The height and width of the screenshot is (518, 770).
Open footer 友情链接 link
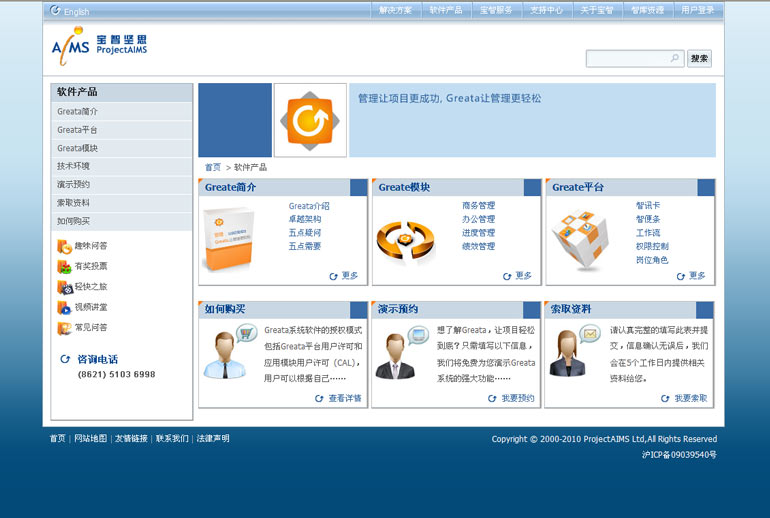click(x=131, y=438)
